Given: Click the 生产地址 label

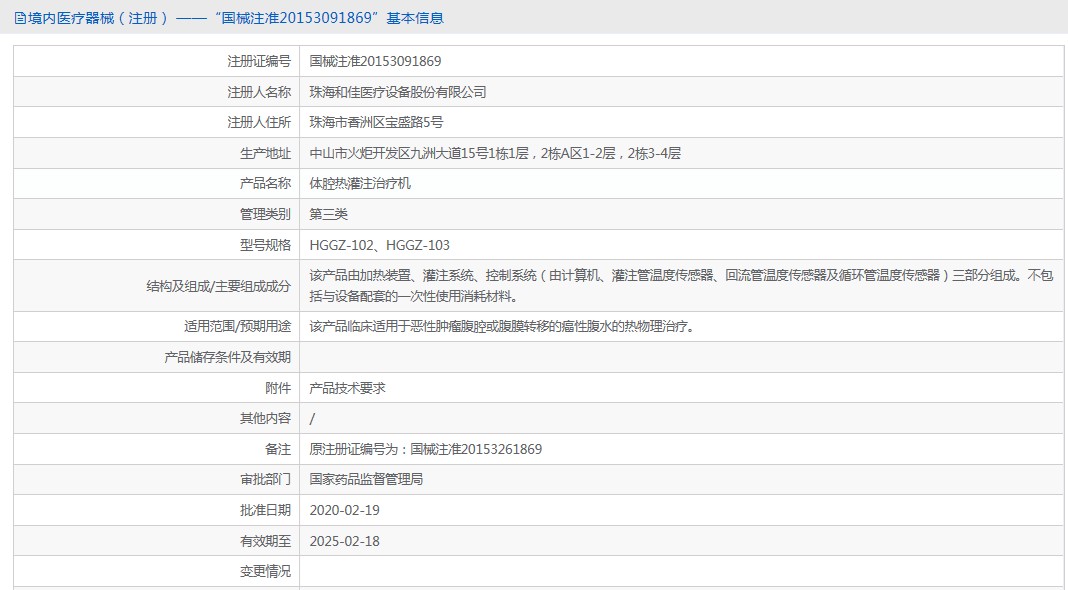Looking at the screenshot, I should point(266,153).
